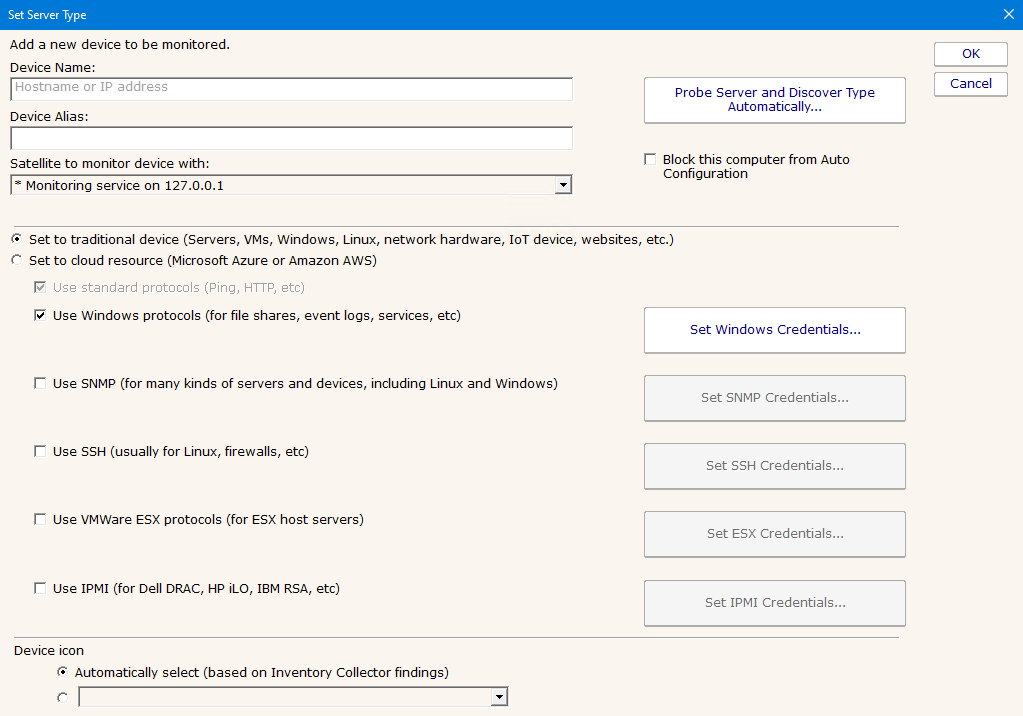Image resolution: width=1023 pixels, height=716 pixels.
Task: Uncheck Use Windows protocols checkbox
Action: pos(40,316)
